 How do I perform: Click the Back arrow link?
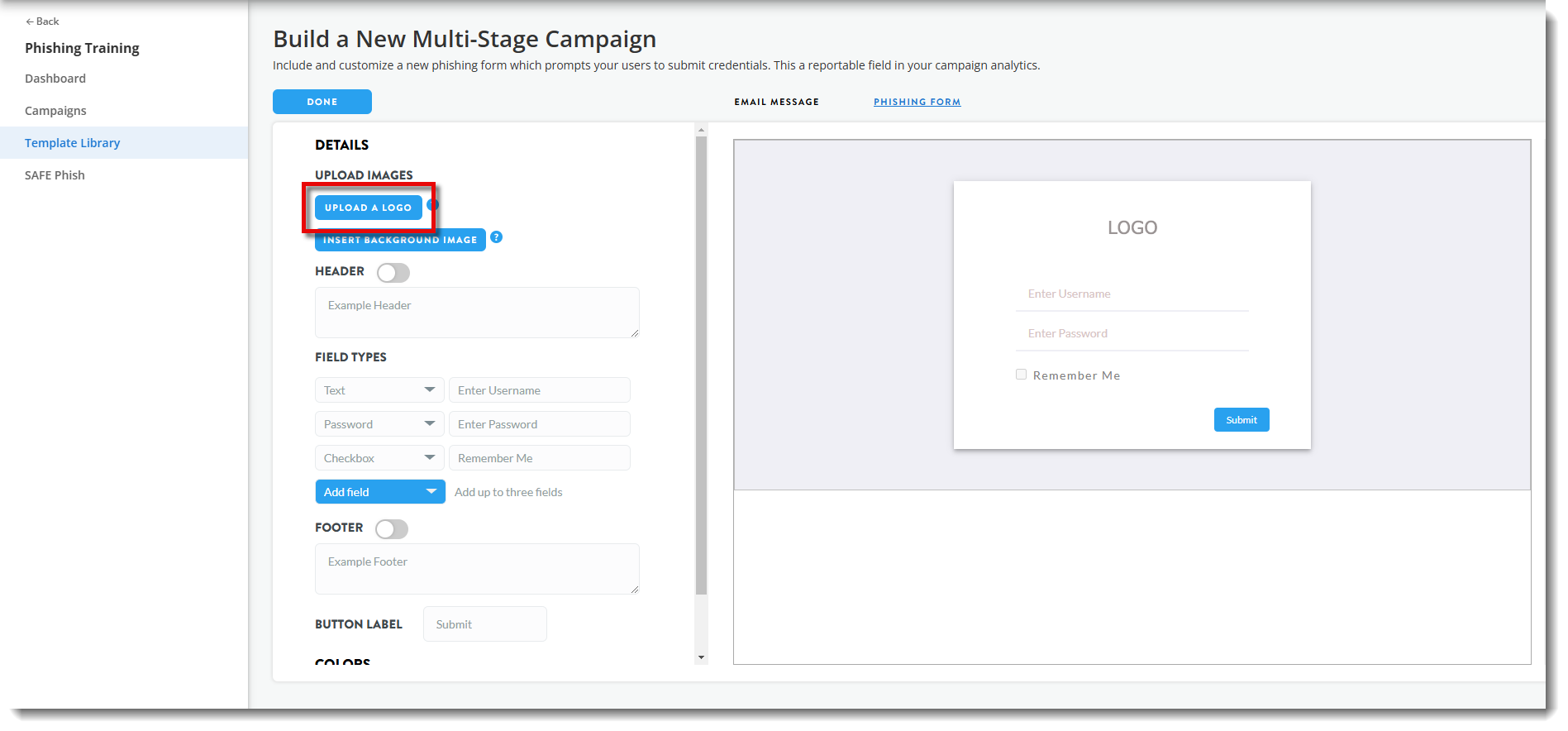42,21
